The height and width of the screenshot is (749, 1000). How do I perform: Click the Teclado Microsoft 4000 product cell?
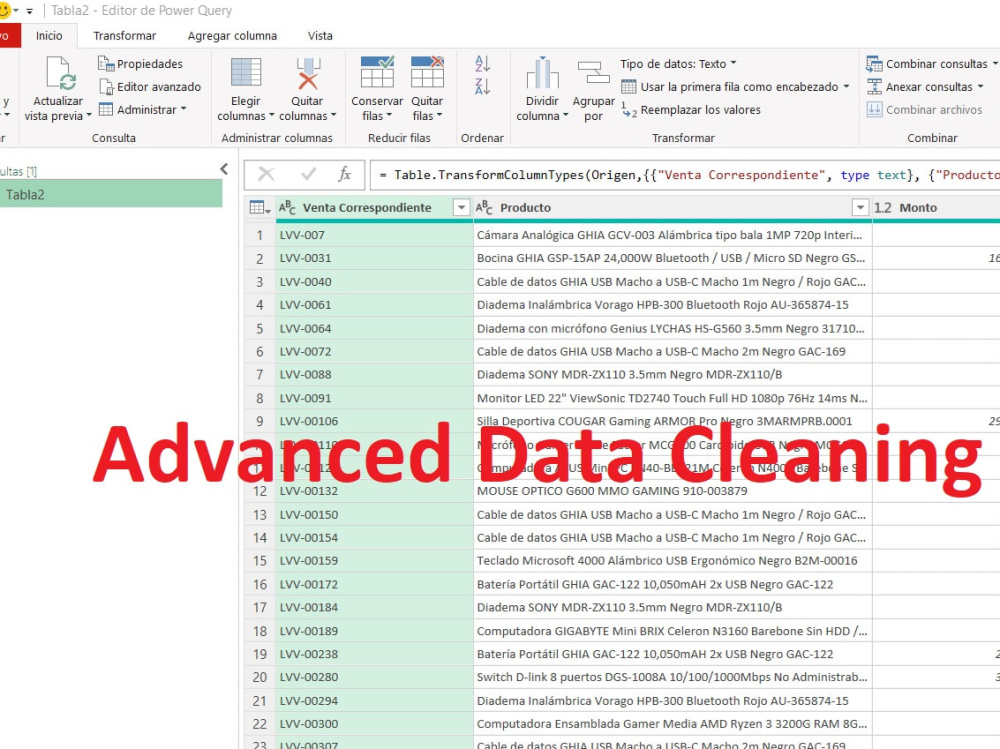tap(672, 560)
